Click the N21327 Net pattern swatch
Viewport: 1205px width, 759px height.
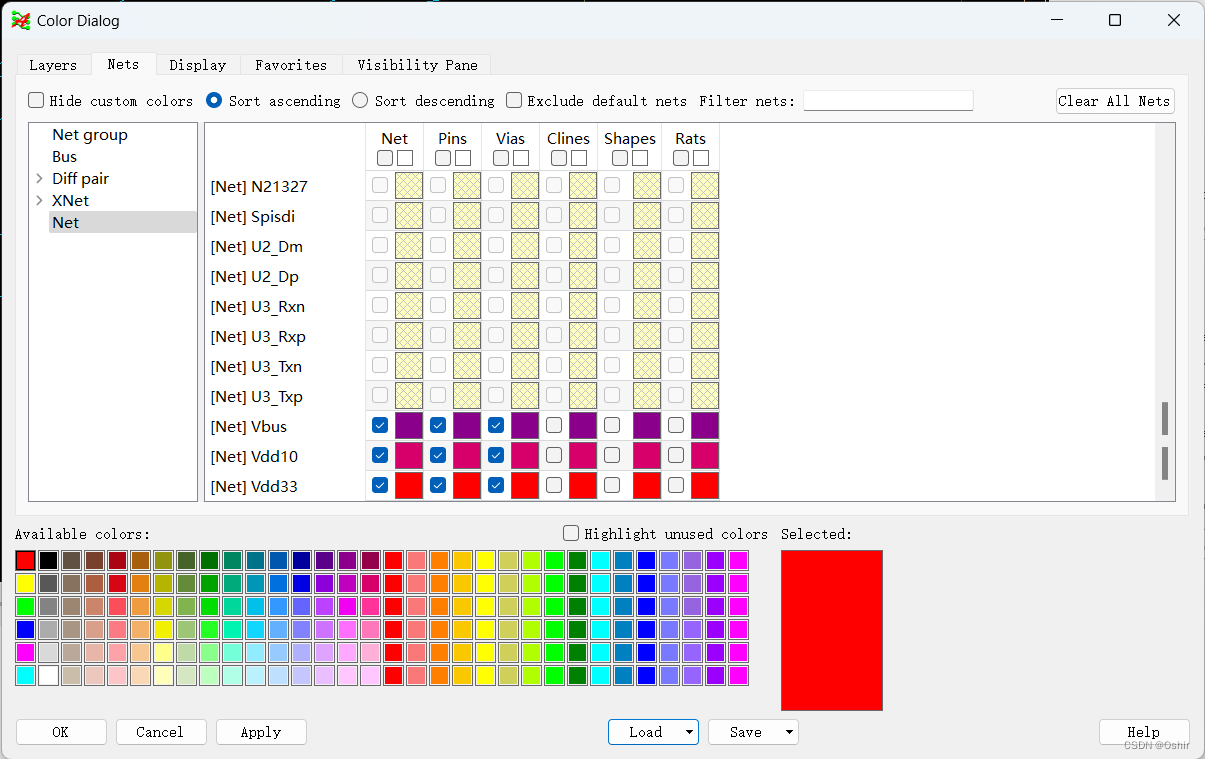[x=409, y=186]
